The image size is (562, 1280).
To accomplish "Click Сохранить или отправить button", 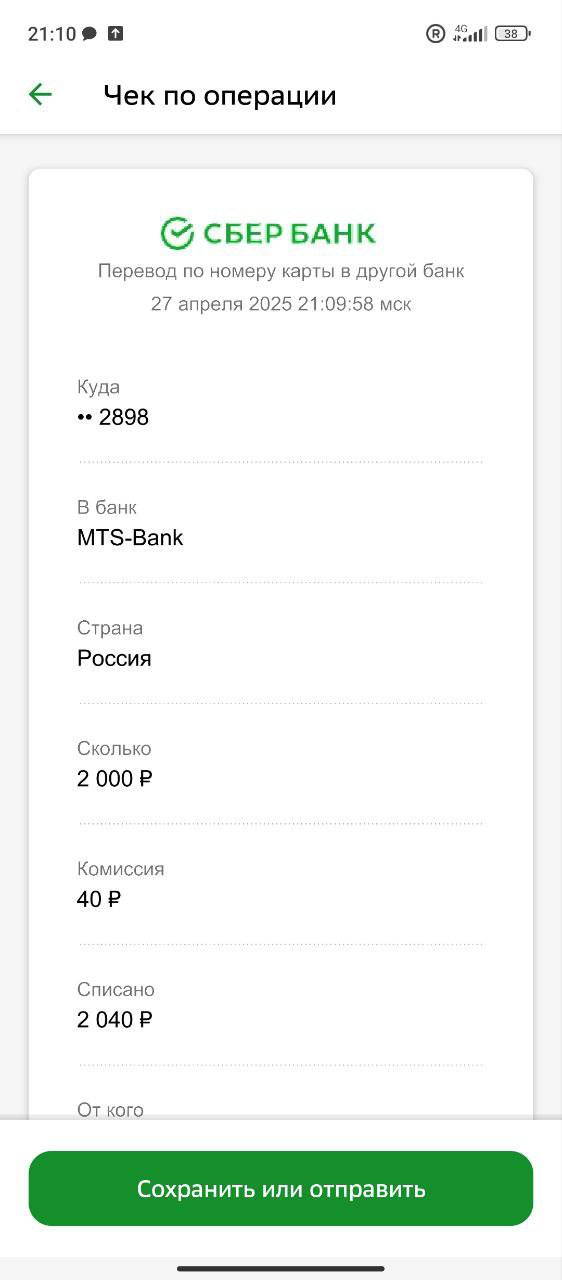I will [281, 1189].
